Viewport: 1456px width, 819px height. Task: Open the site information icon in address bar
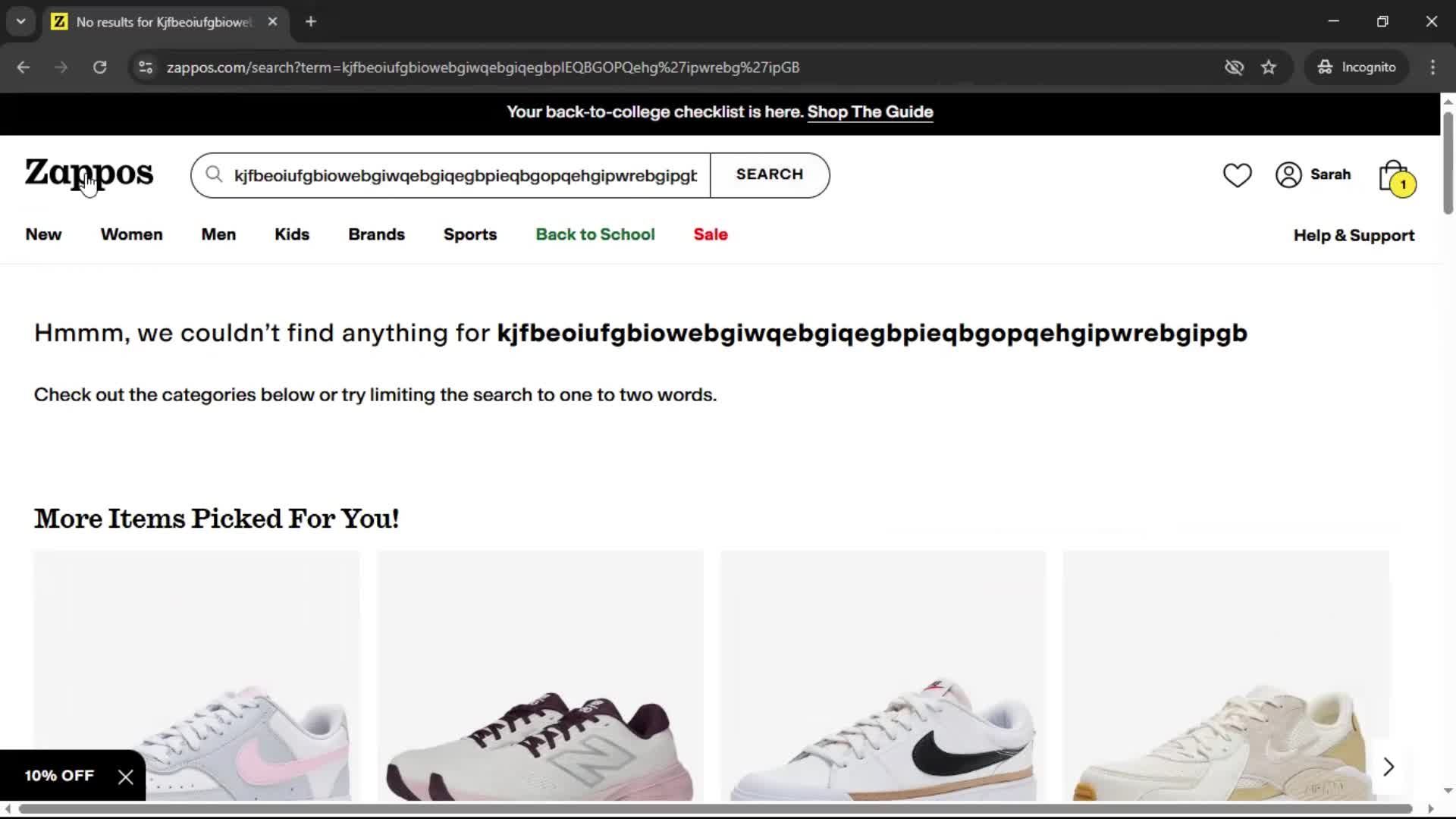146,67
